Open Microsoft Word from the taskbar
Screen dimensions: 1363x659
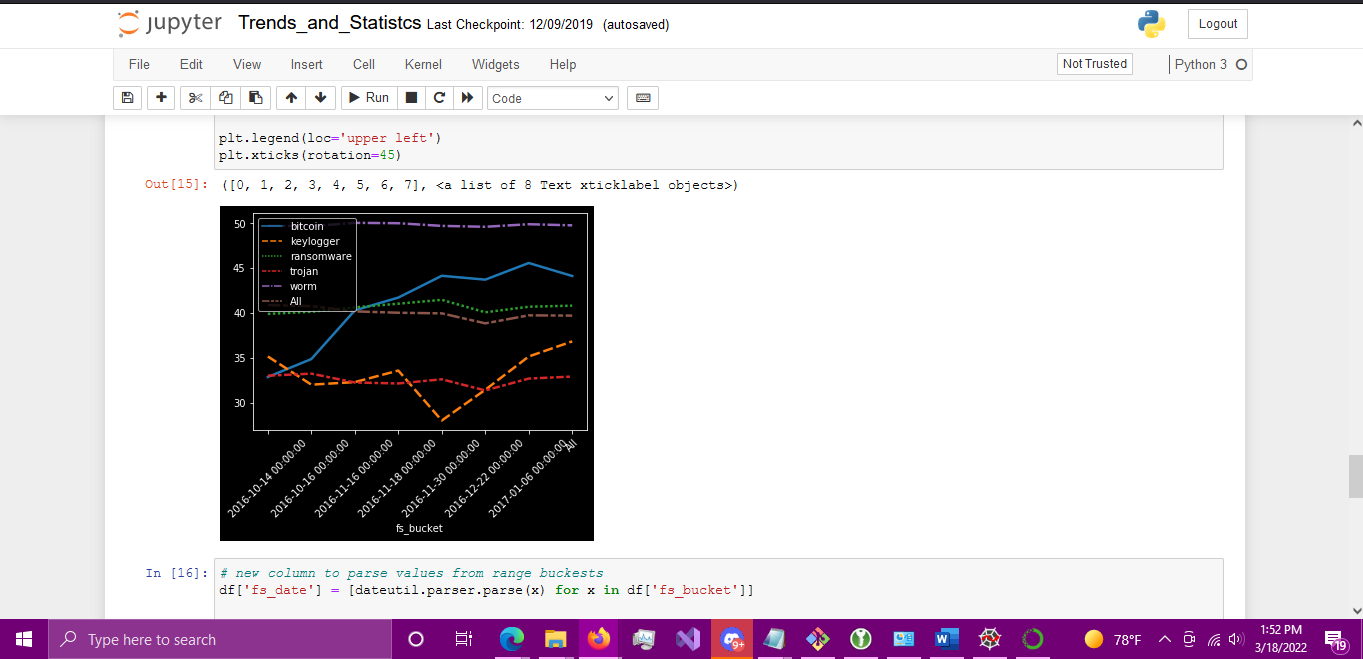947,639
